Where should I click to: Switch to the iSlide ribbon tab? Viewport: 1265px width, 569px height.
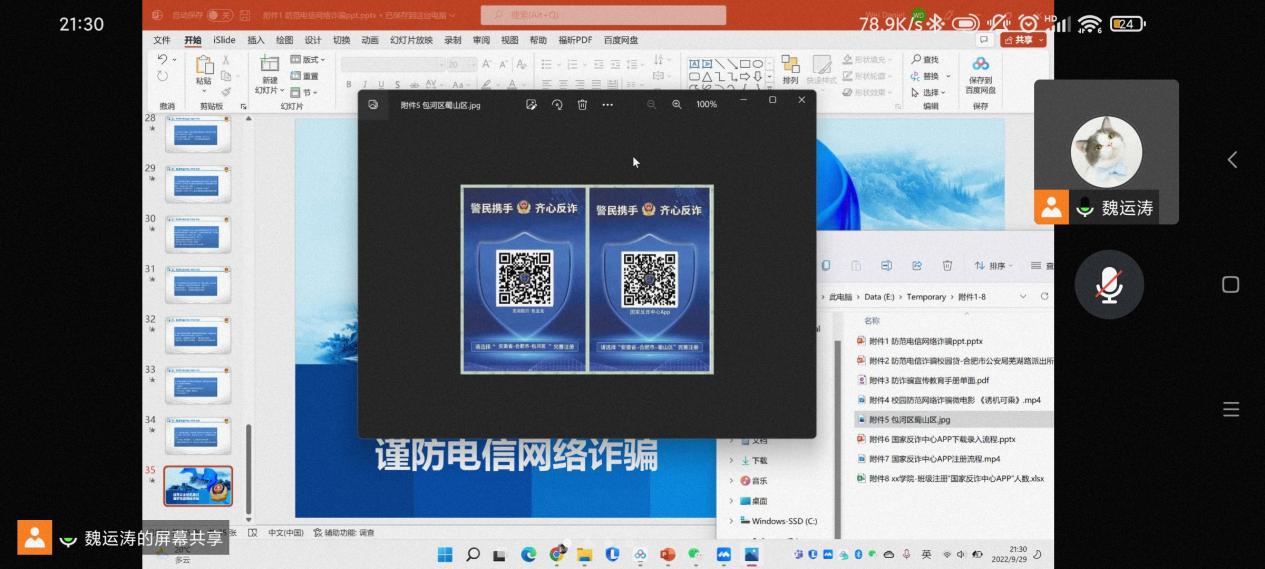224,40
